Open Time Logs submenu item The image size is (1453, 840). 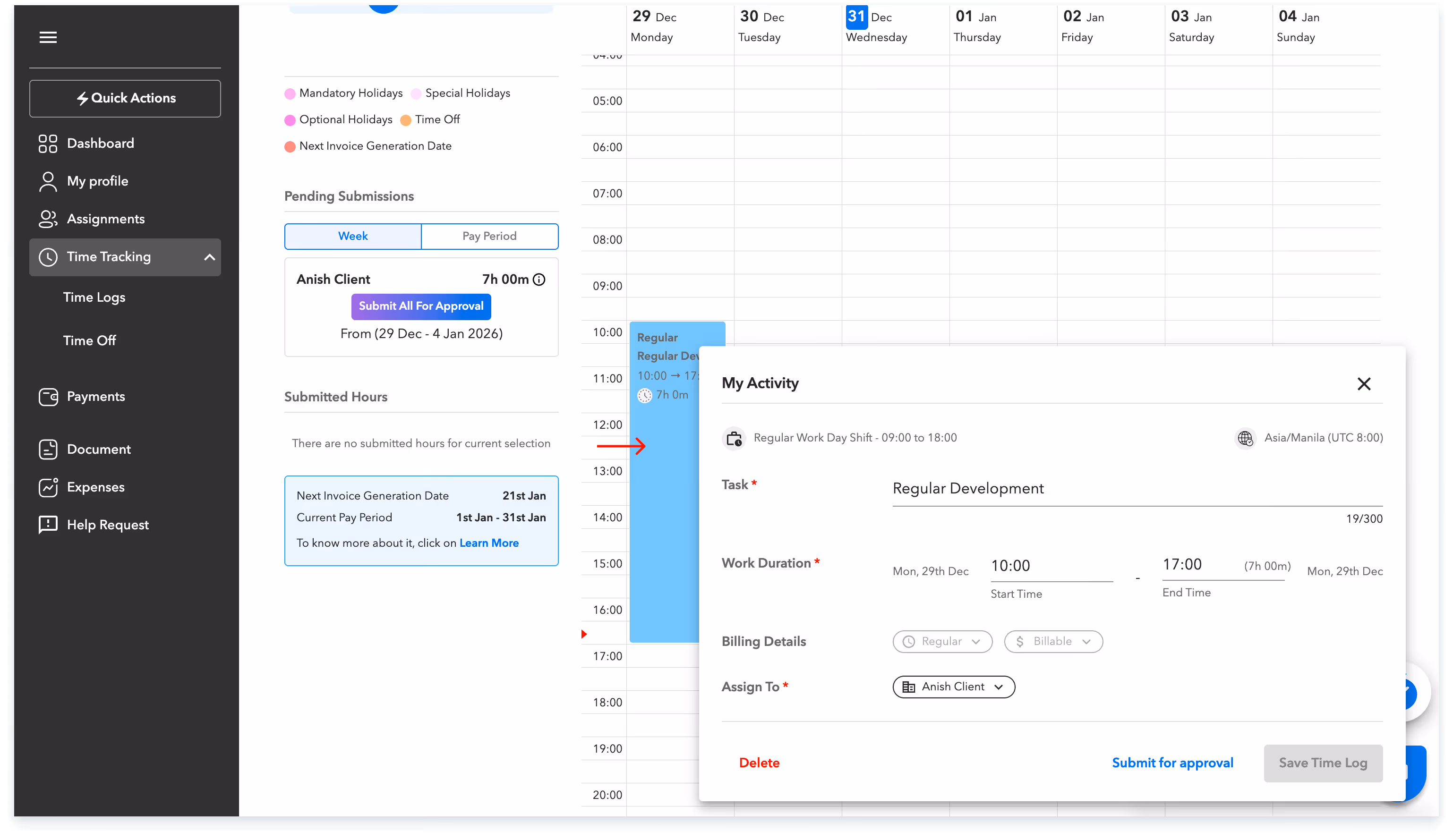pos(94,297)
